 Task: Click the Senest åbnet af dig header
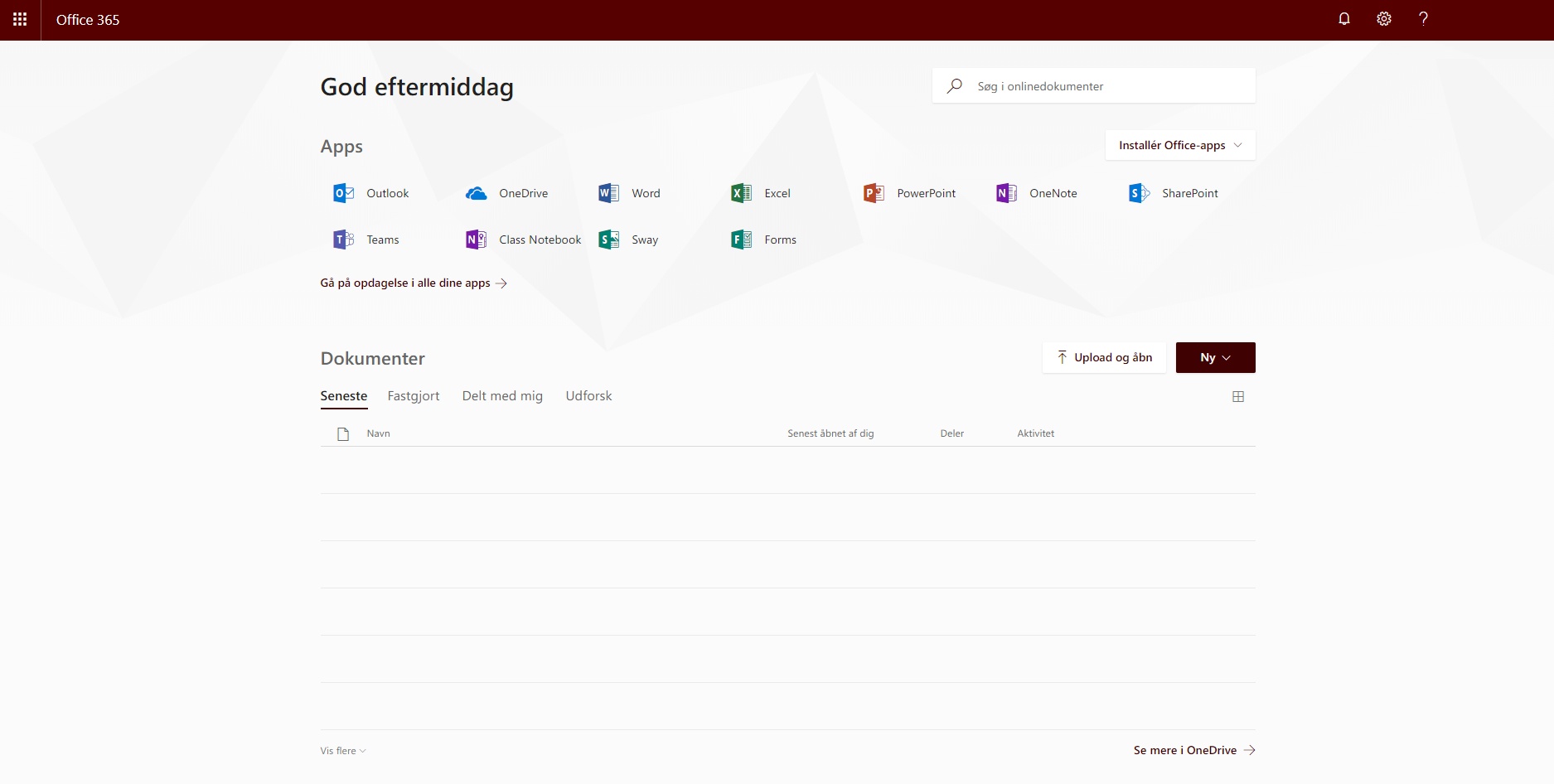click(x=830, y=433)
